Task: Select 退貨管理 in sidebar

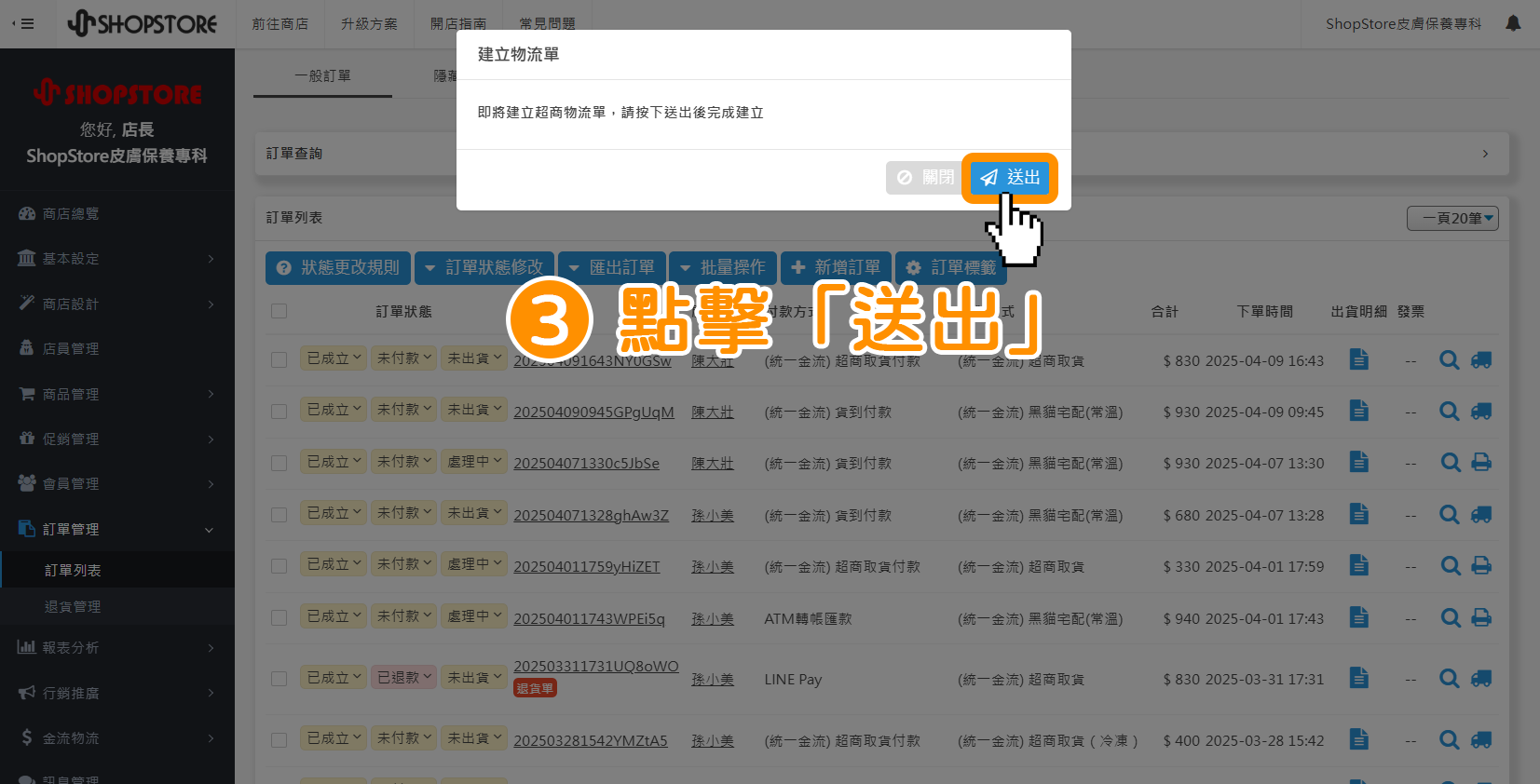Action: click(117, 606)
